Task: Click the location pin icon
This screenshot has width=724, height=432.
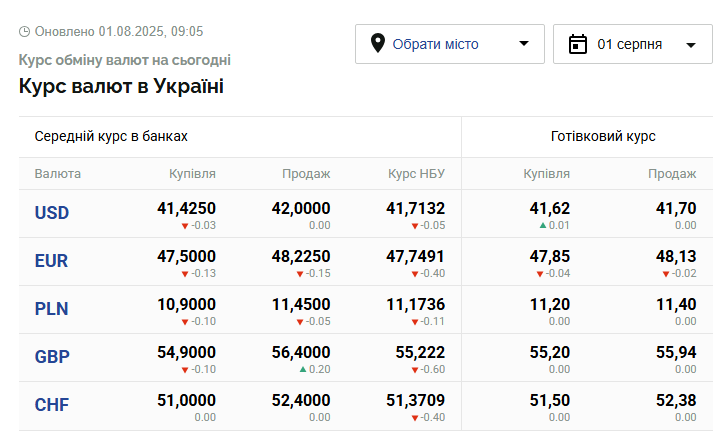Action: tap(377, 44)
